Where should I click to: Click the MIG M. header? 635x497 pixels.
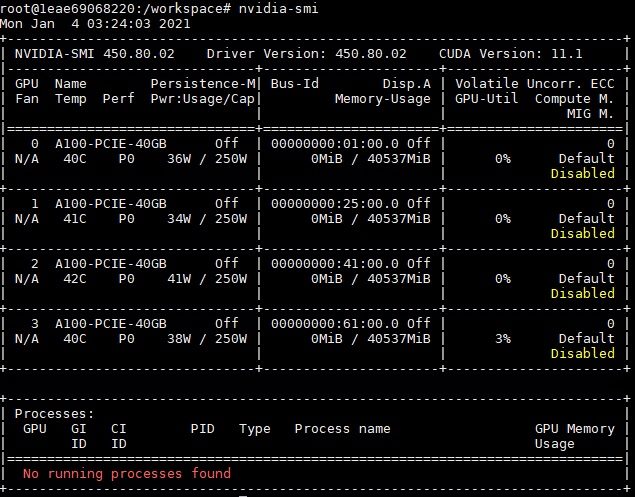(x=590, y=114)
